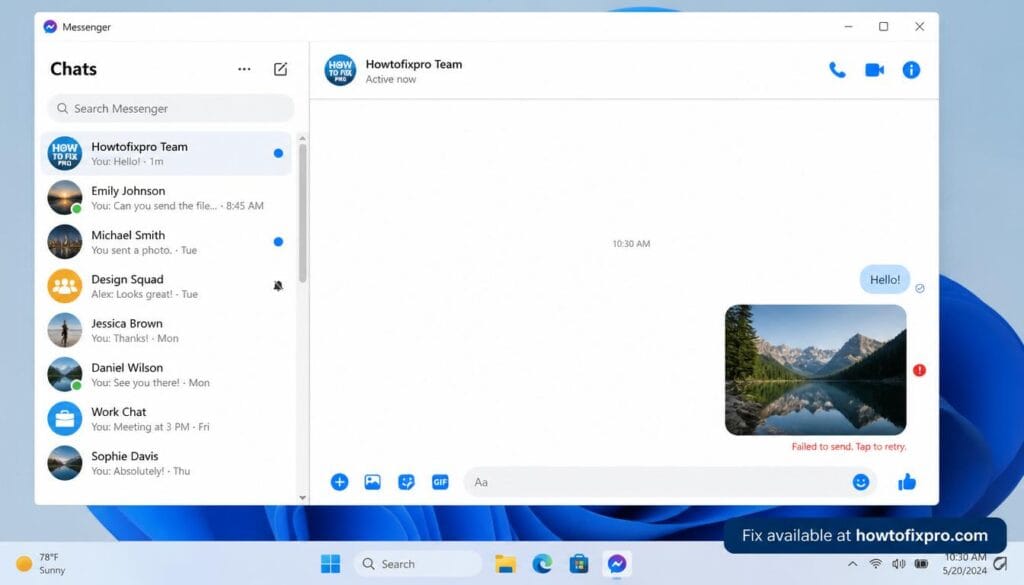Open Michael Smith conversation

tap(167, 242)
